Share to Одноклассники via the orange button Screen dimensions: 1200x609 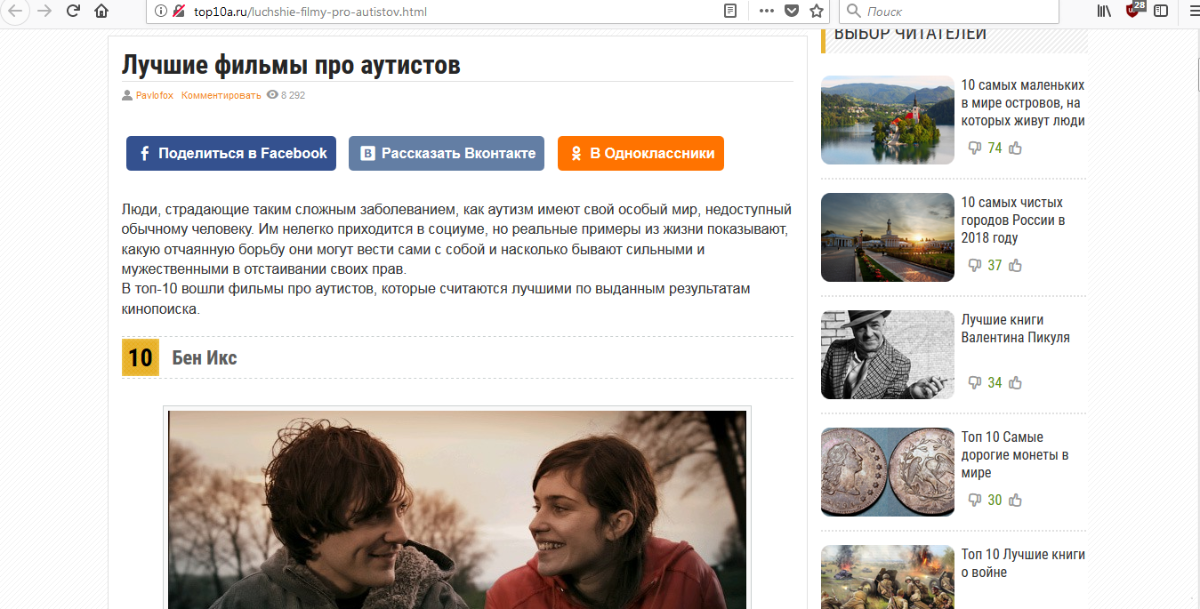point(640,153)
